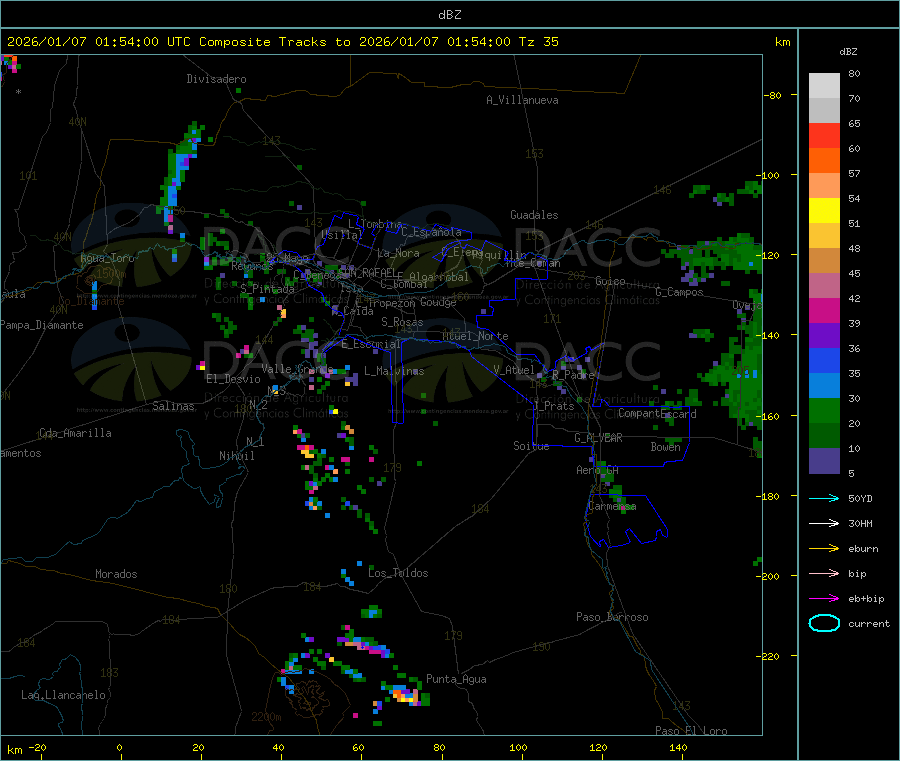The image size is (900, 761).
Task: Click the 'Punta_Agua' map label
Action: click(456, 679)
